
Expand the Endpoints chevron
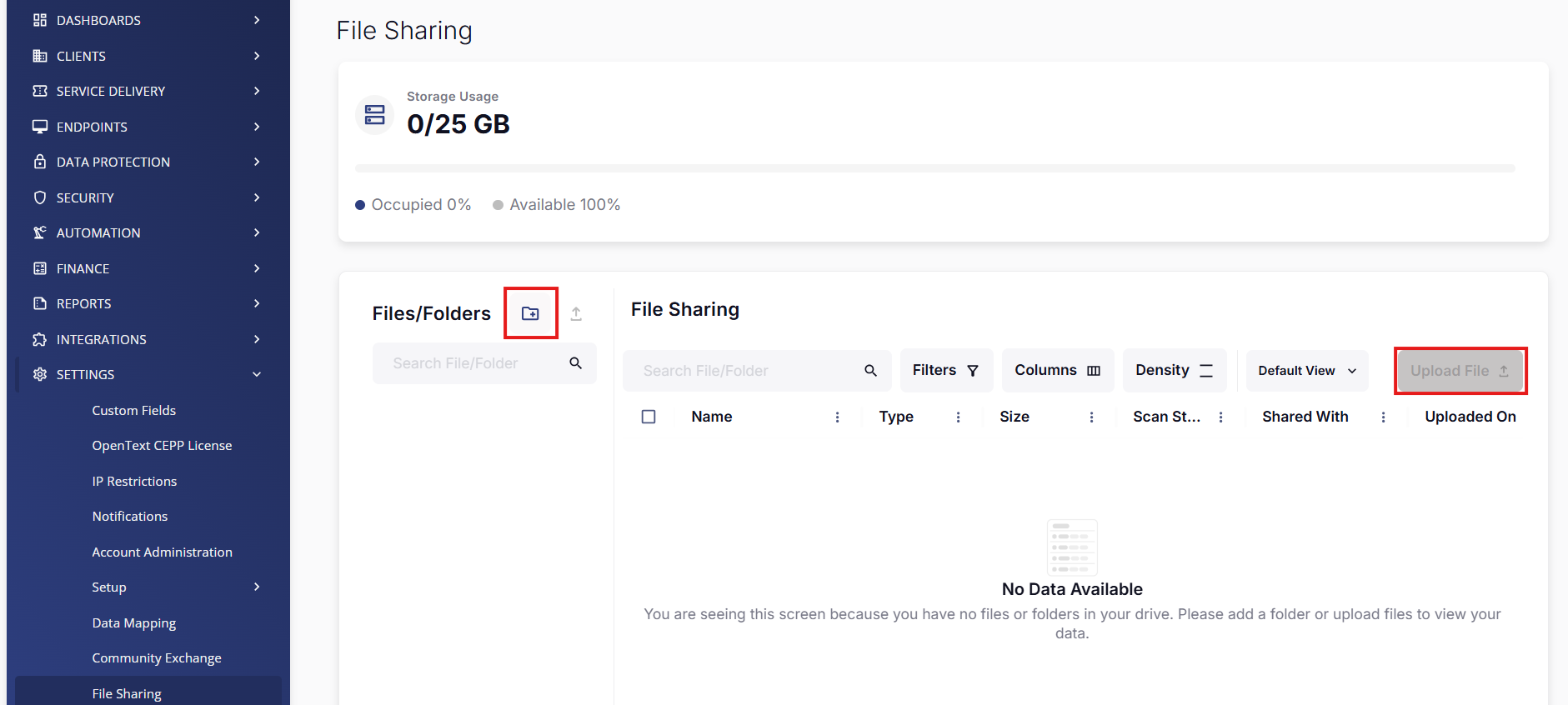click(257, 127)
